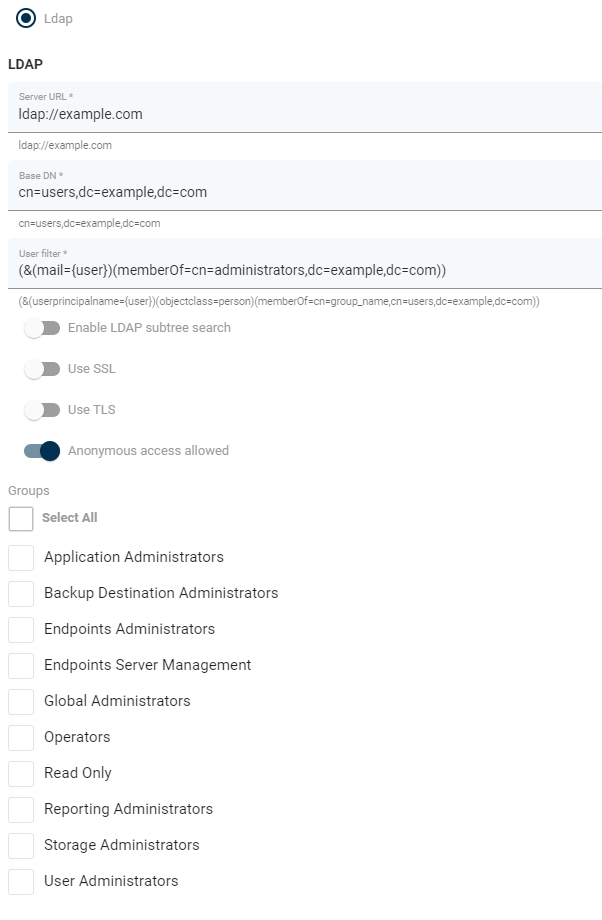Click the Server URL input field
The height and width of the screenshot is (920, 602).
coord(305,114)
